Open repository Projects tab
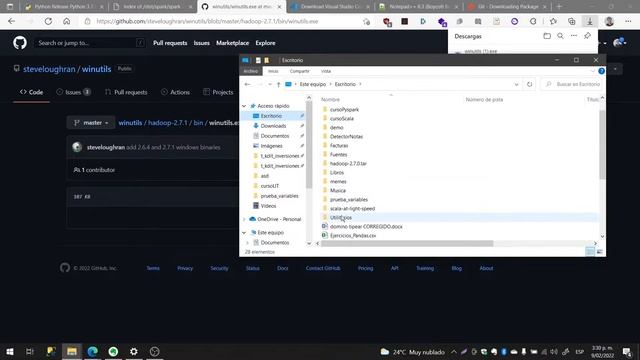Image resolution: width=640 pixels, height=360 pixels. coord(218,92)
